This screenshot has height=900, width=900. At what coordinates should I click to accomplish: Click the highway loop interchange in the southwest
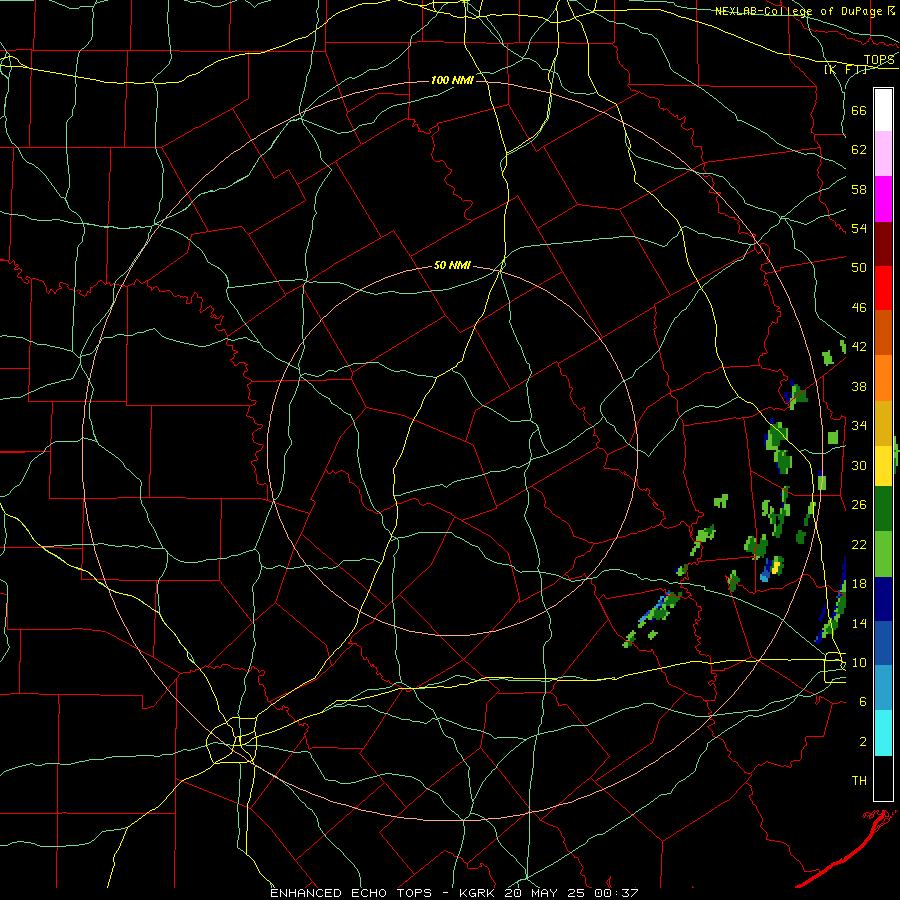coord(232,740)
